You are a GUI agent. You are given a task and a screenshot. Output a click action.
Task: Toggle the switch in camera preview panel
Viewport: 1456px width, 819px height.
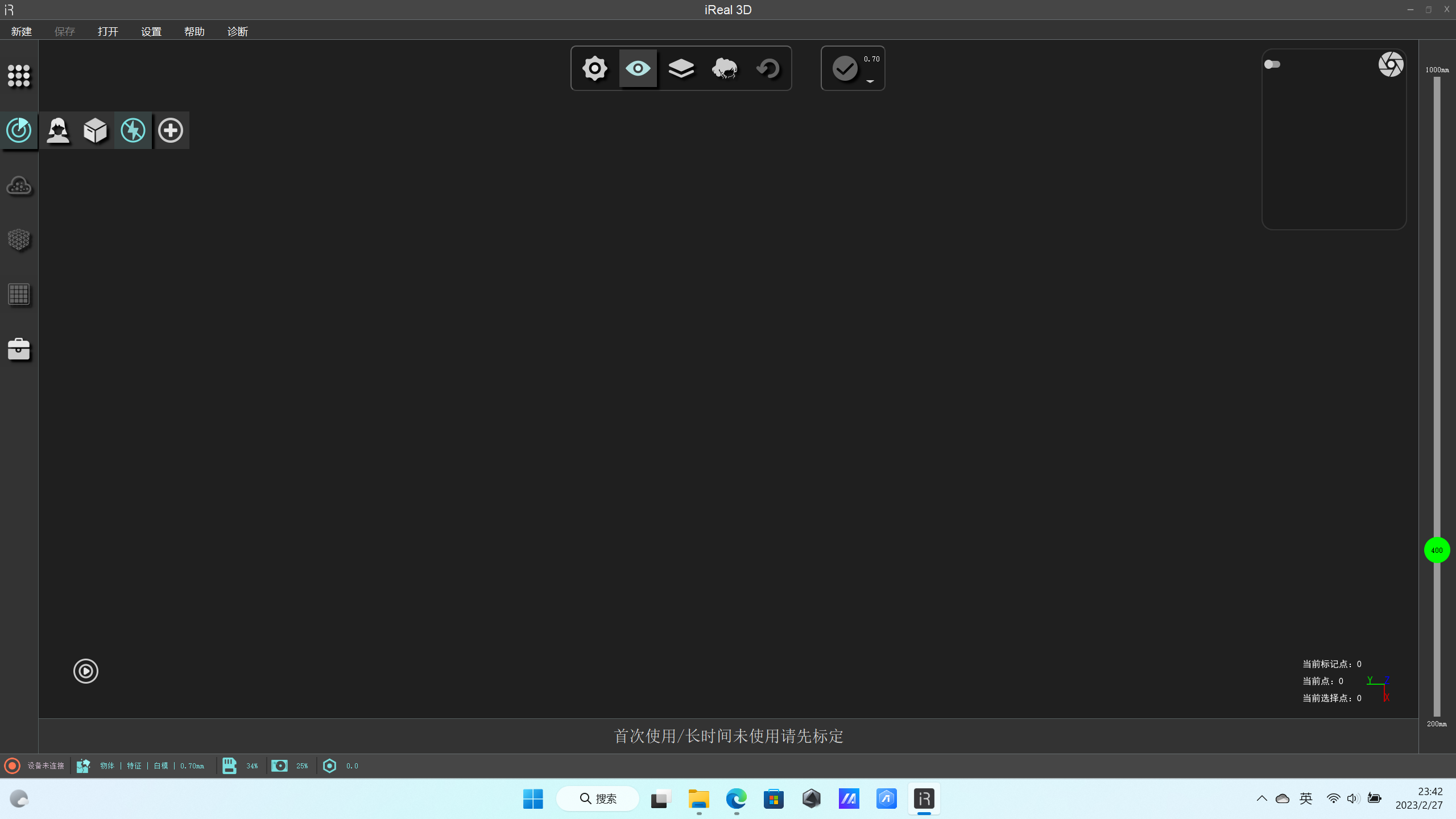coord(1272,64)
